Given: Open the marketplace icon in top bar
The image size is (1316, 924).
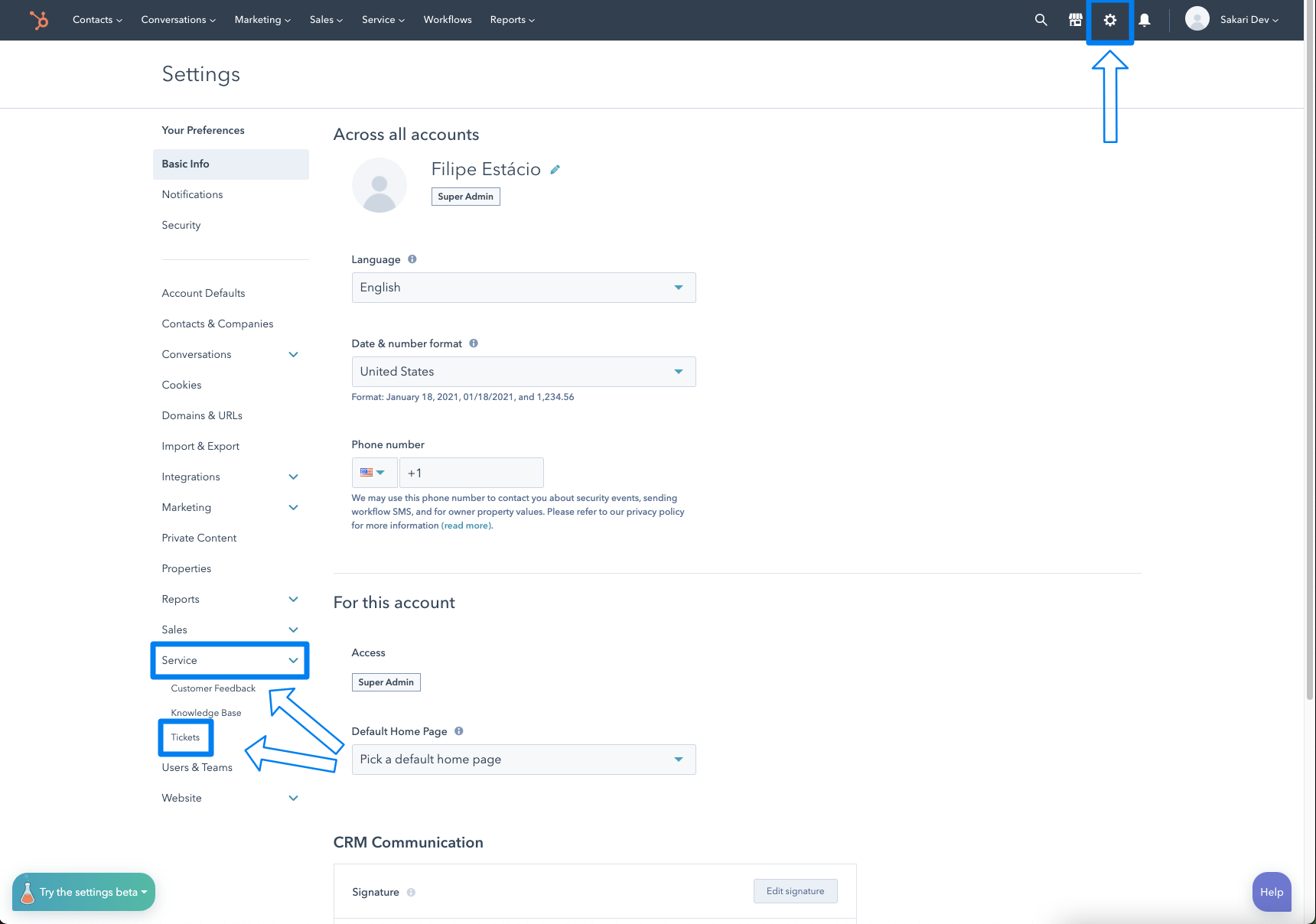Looking at the screenshot, I should click(x=1076, y=20).
